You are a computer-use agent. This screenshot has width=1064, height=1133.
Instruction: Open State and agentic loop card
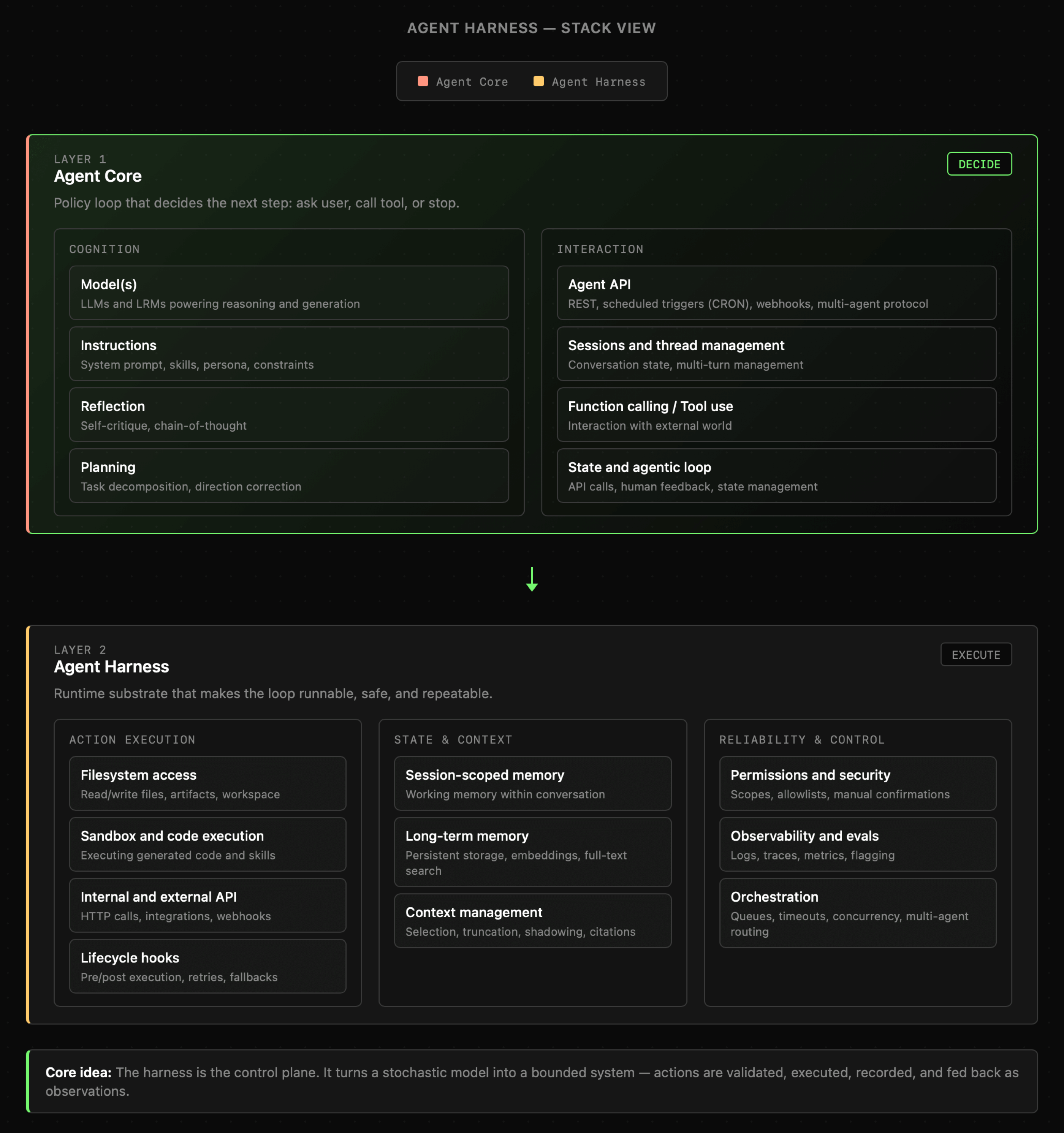(x=776, y=476)
